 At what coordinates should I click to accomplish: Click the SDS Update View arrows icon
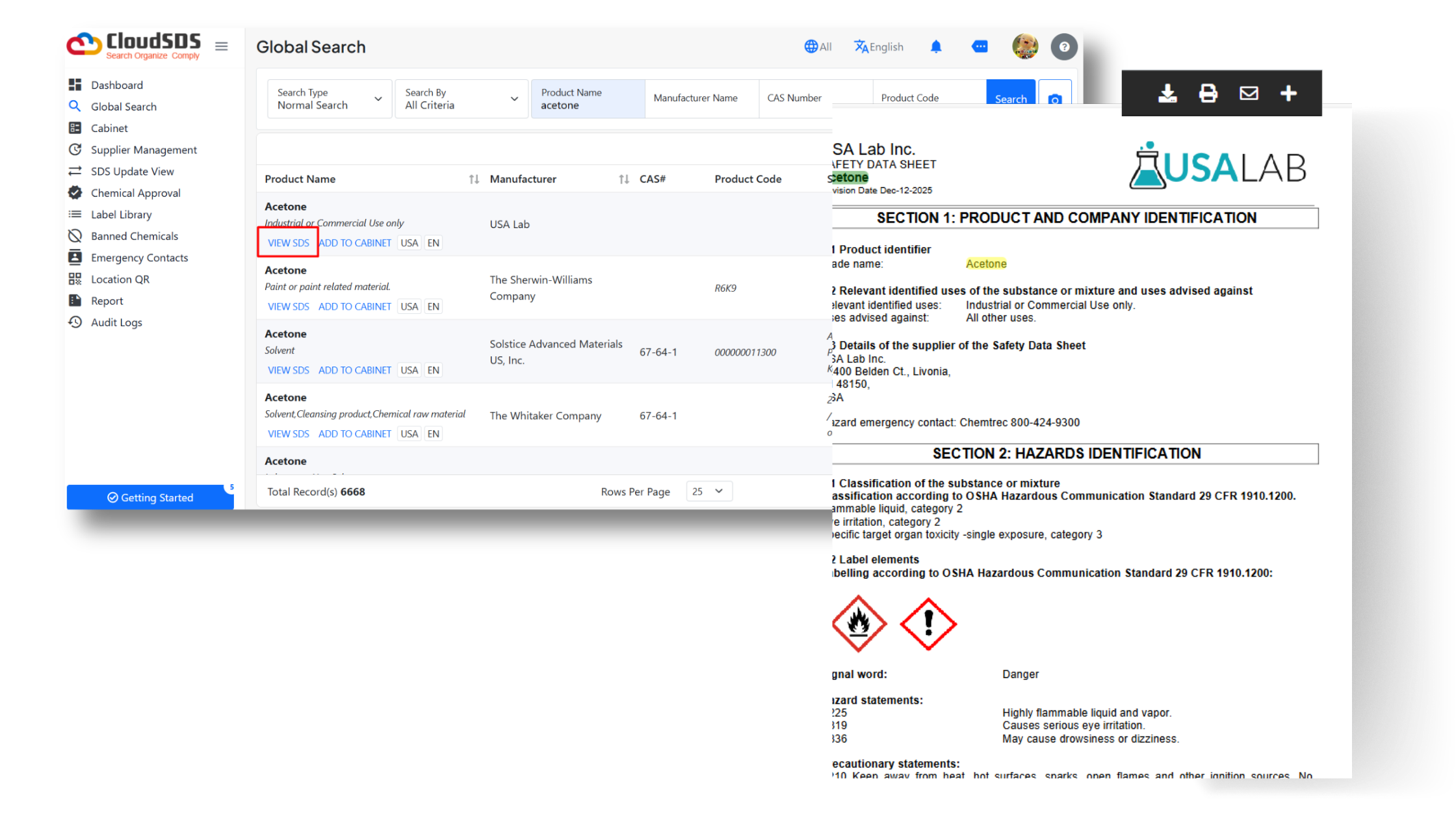75,171
